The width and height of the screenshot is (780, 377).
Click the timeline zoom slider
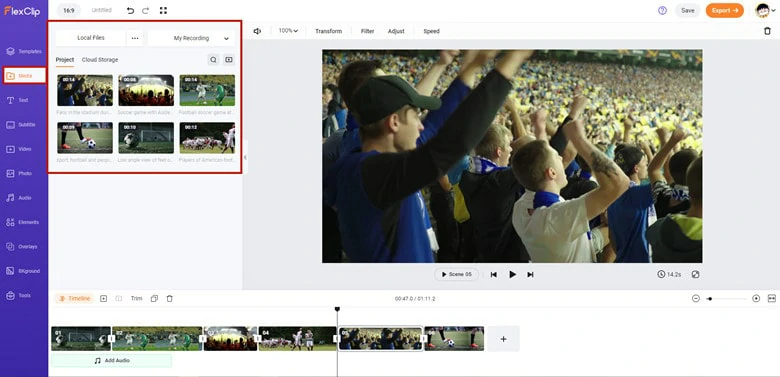726,298
